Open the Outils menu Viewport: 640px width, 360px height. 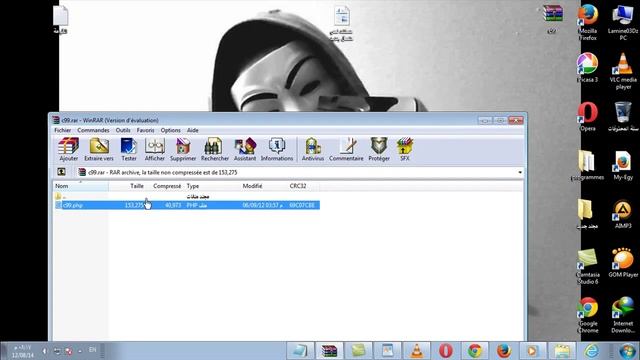pyautogui.click(x=123, y=130)
